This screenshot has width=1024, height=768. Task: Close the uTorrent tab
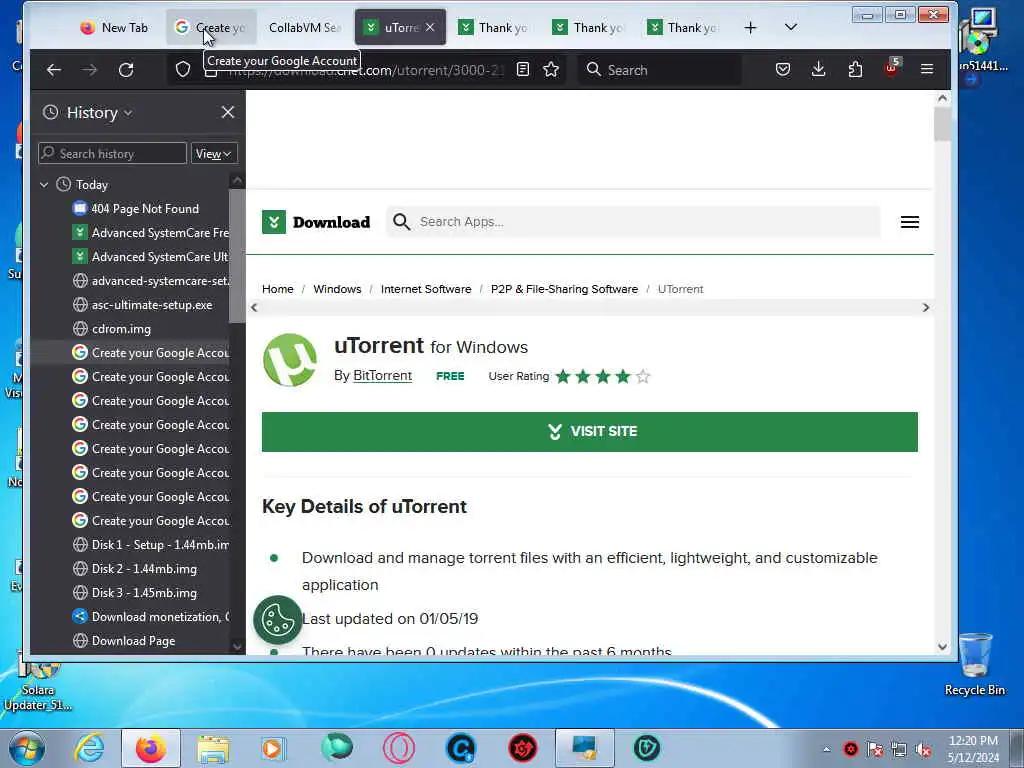point(430,27)
